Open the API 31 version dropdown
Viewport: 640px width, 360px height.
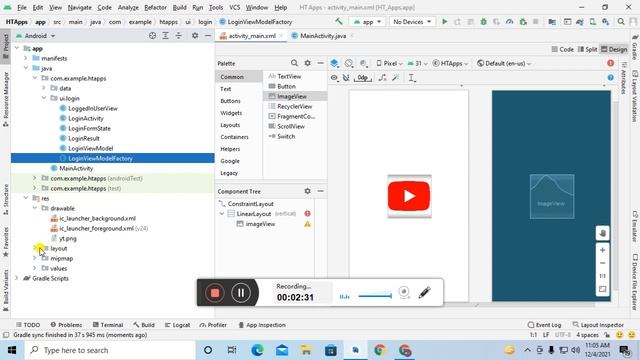coord(418,63)
